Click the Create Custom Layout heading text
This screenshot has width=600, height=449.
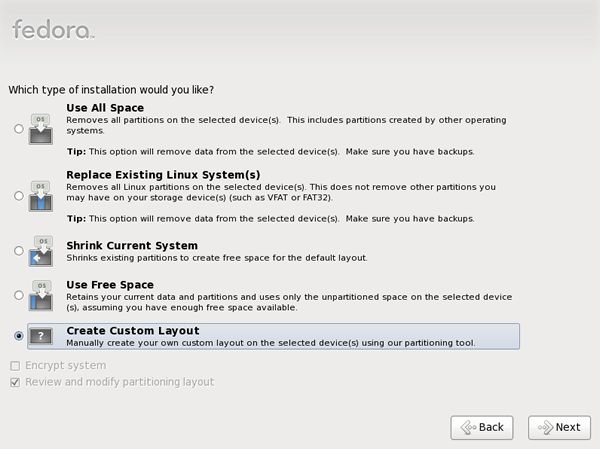pos(133,331)
